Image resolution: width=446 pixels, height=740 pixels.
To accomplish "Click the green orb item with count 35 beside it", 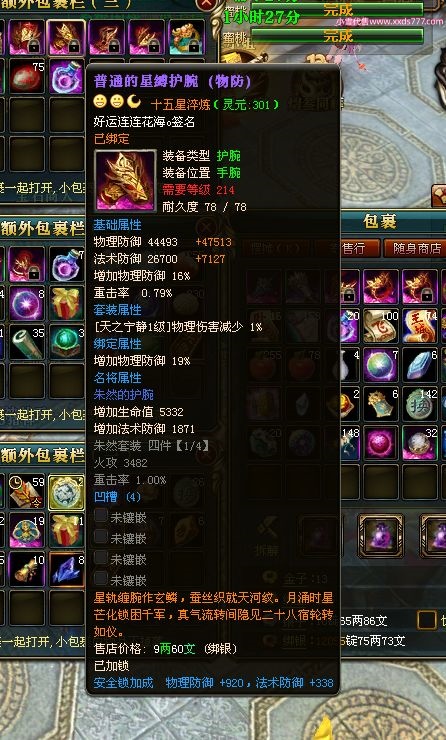I will [67, 342].
